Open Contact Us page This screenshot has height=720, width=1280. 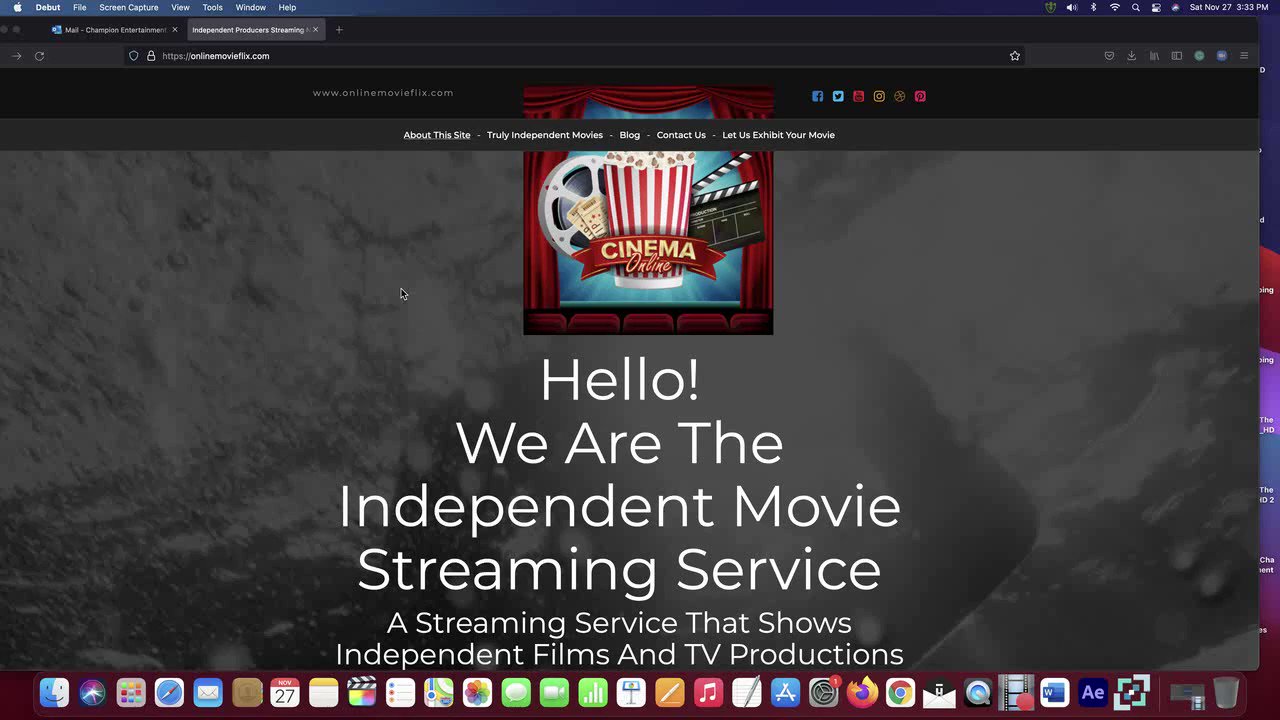[x=681, y=135]
